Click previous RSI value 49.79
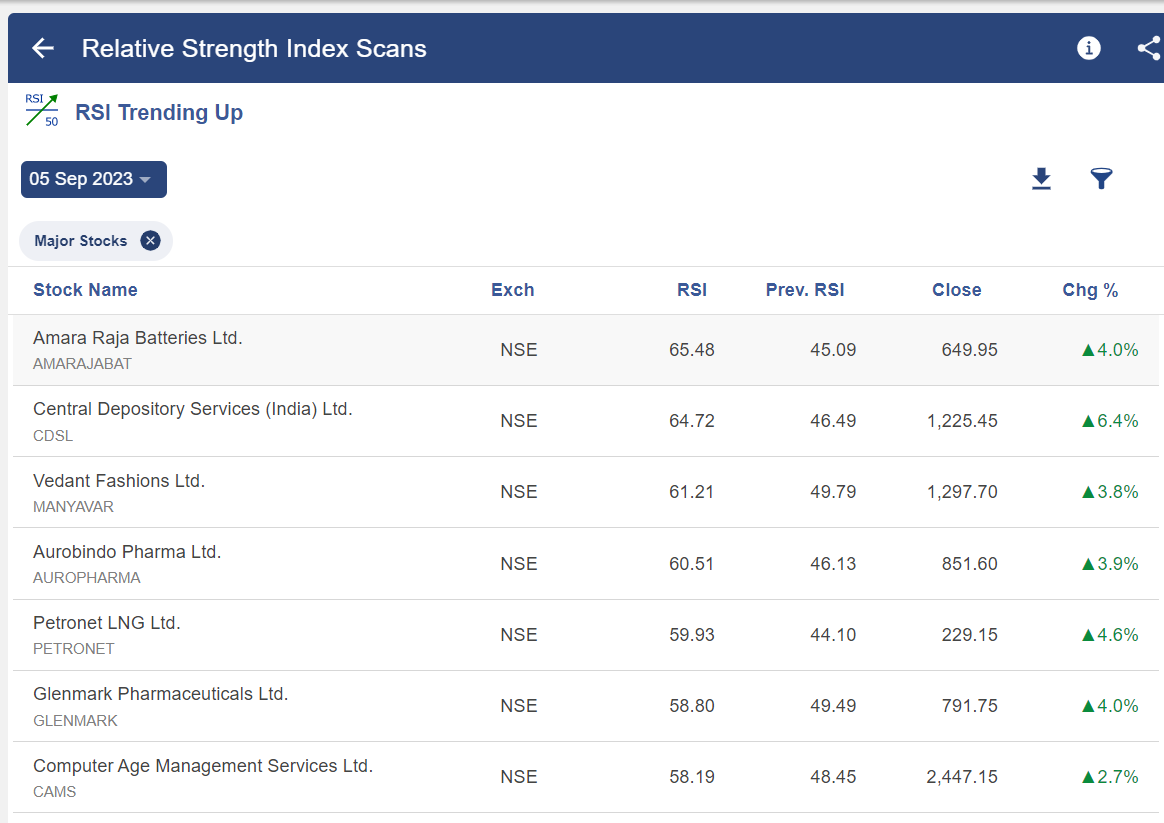 [x=833, y=492]
